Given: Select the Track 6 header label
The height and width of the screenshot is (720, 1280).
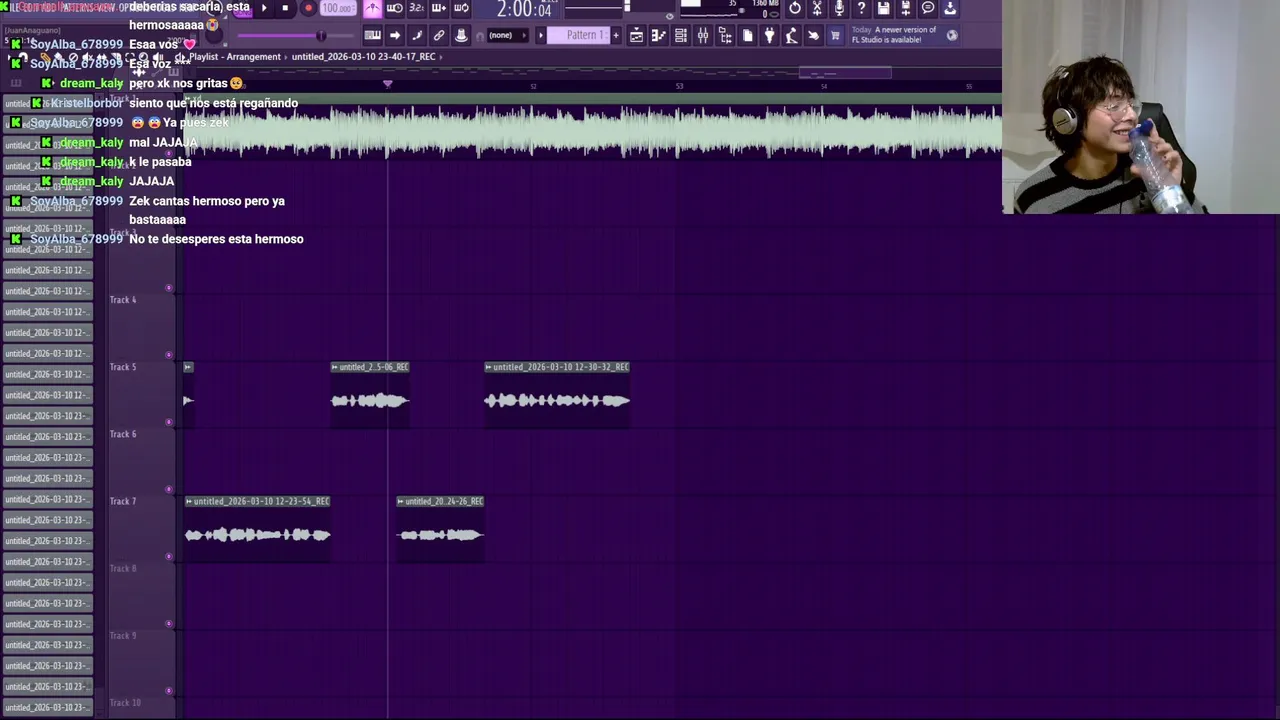Looking at the screenshot, I should tap(123, 434).
